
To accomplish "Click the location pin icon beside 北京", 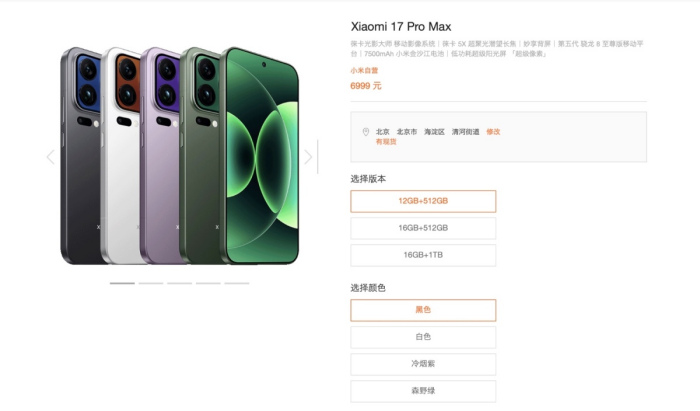I will click(x=366, y=132).
